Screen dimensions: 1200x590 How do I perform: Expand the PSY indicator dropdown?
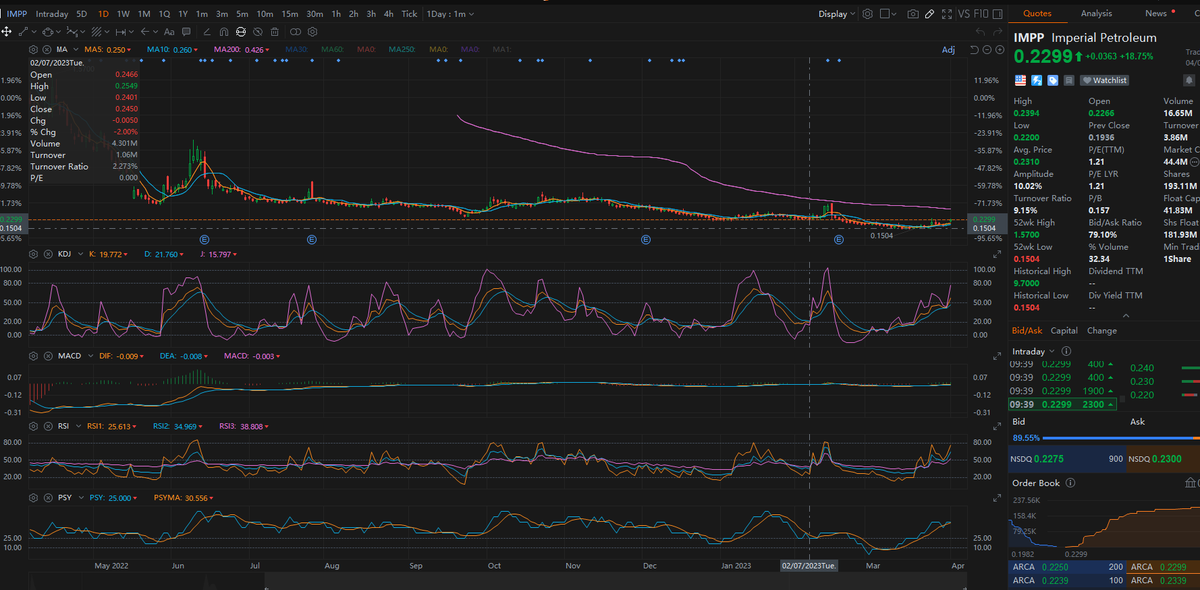(79, 497)
